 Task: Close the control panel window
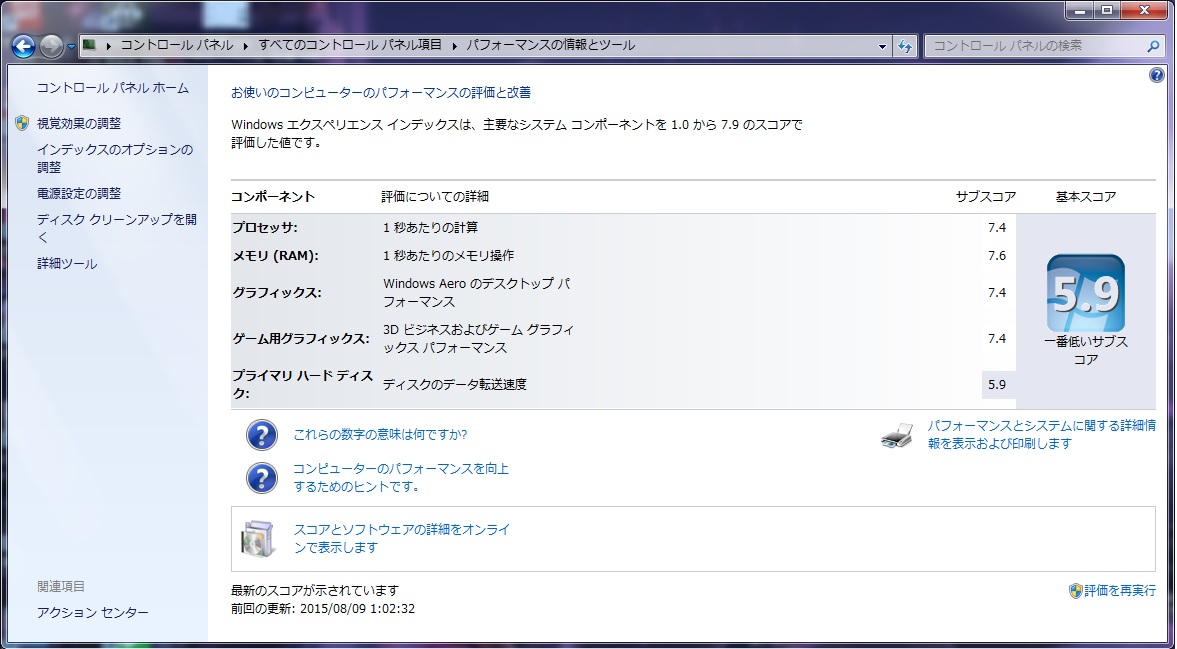(x=1145, y=11)
